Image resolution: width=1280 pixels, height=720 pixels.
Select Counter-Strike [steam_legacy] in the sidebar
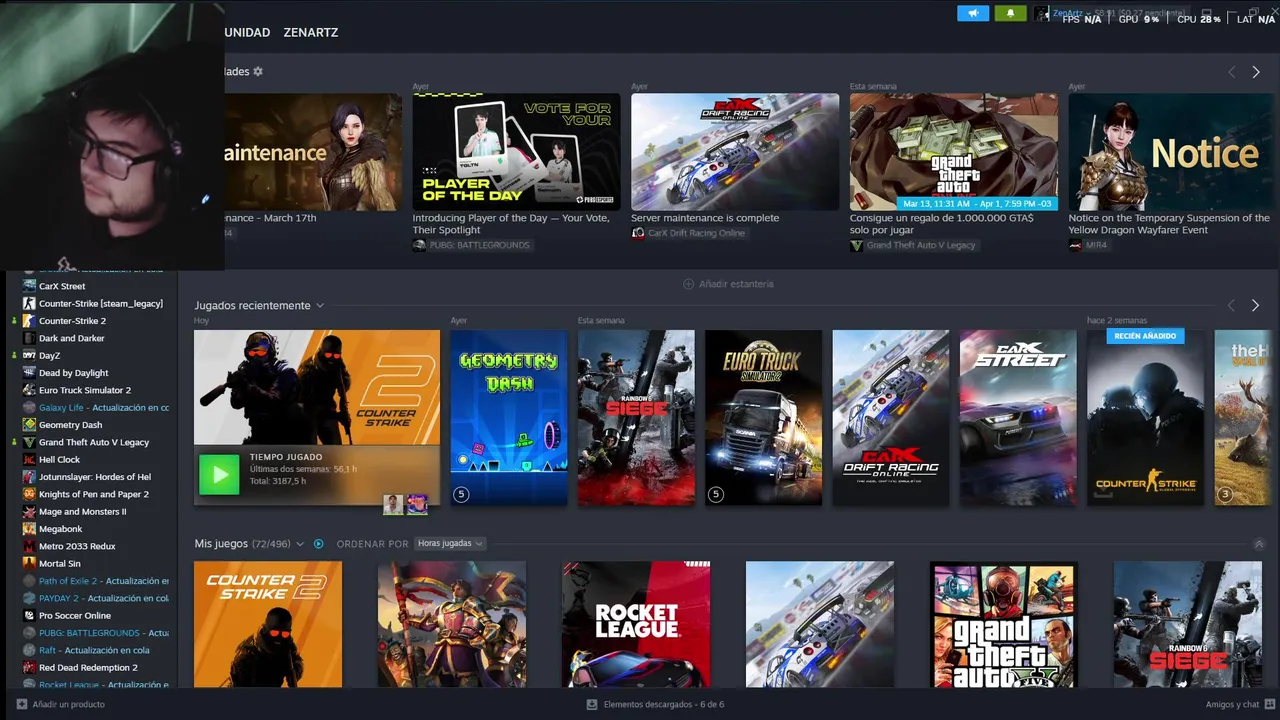click(101, 303)
